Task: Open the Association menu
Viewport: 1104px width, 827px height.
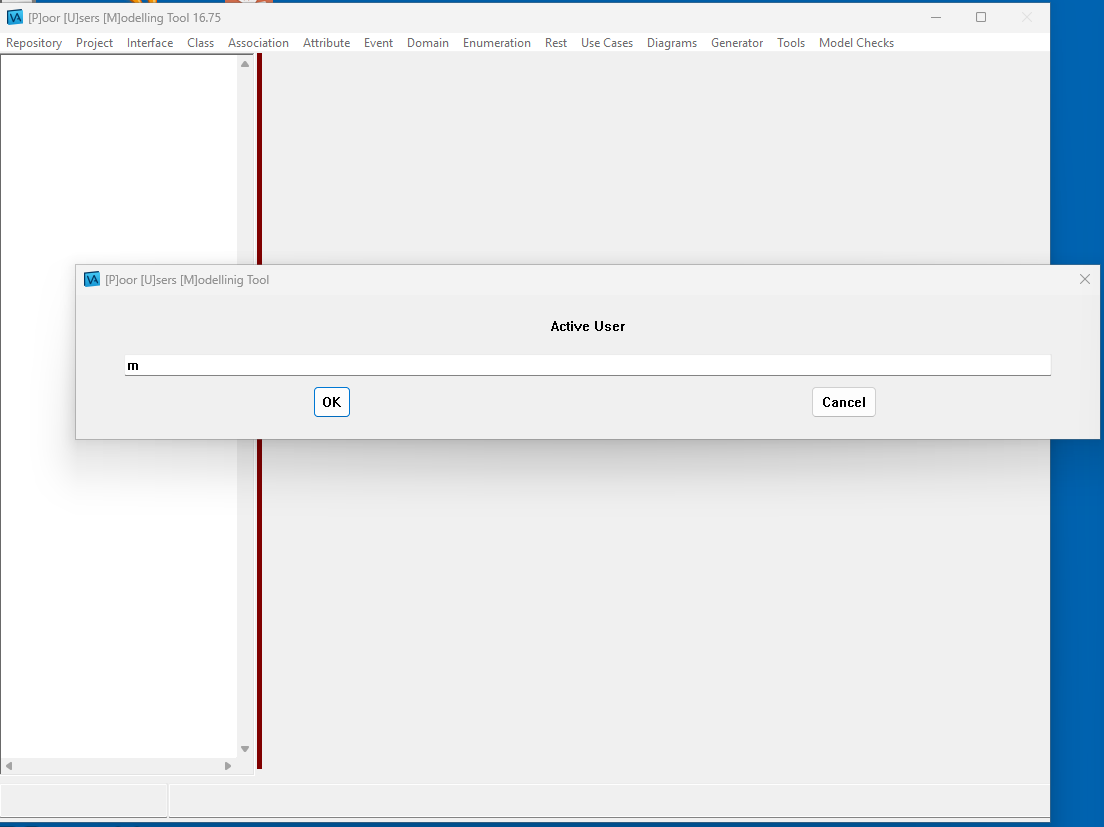Action: pos(258,43)
